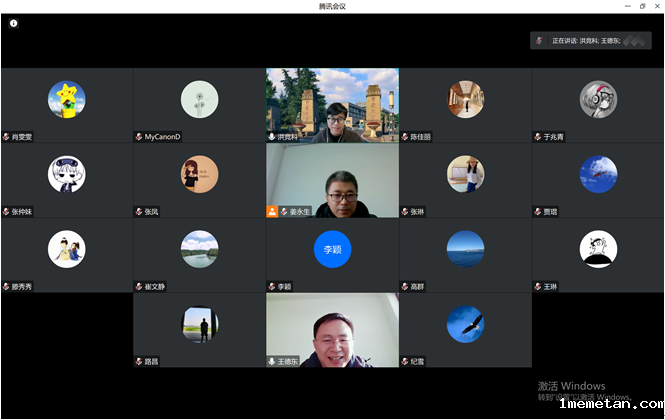665x420 pixels.
Task: Click the microphone icon next to 王德东
Action: click(x=272, y=360)
